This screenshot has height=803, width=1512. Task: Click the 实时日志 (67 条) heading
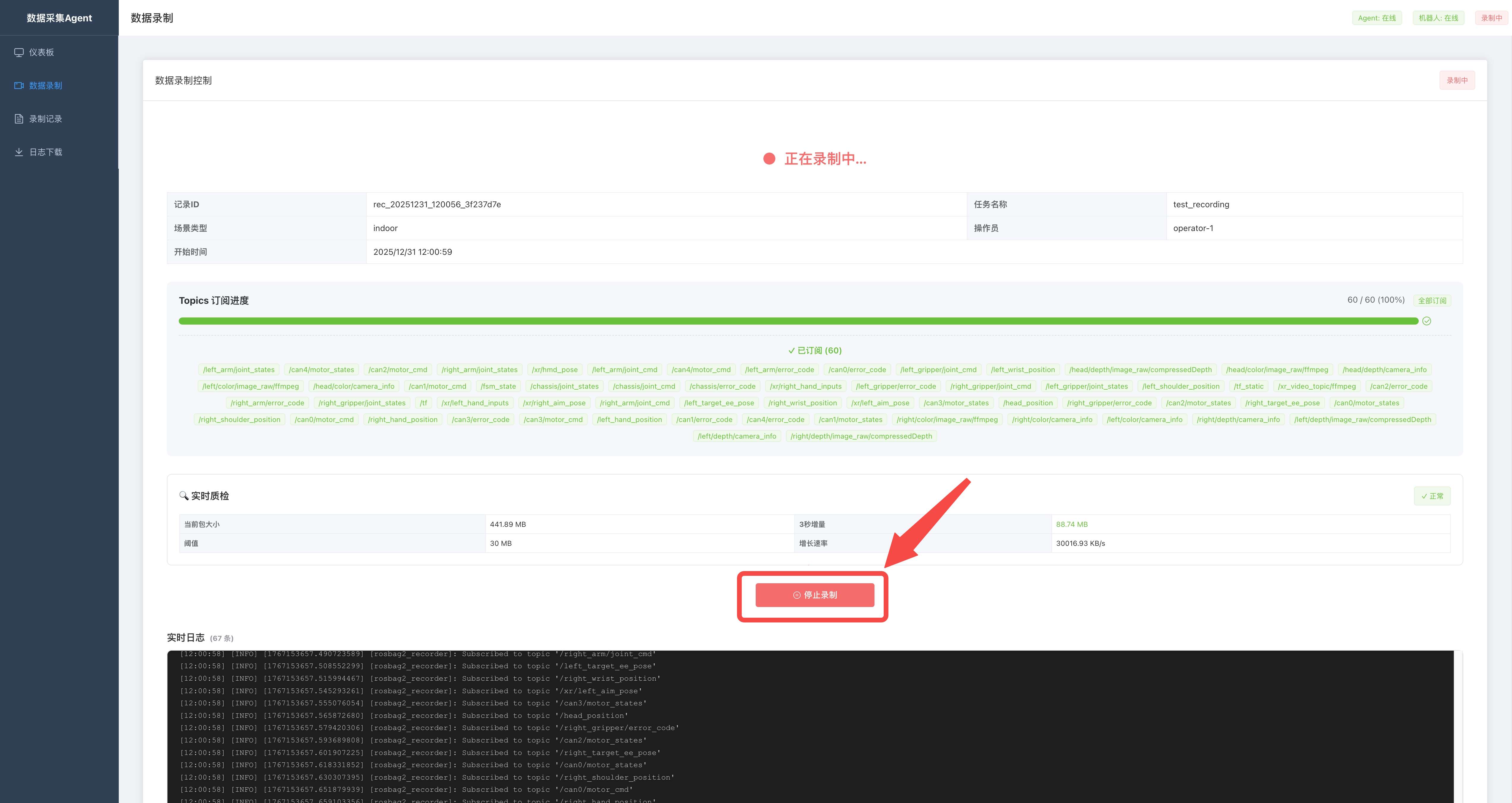200,638
